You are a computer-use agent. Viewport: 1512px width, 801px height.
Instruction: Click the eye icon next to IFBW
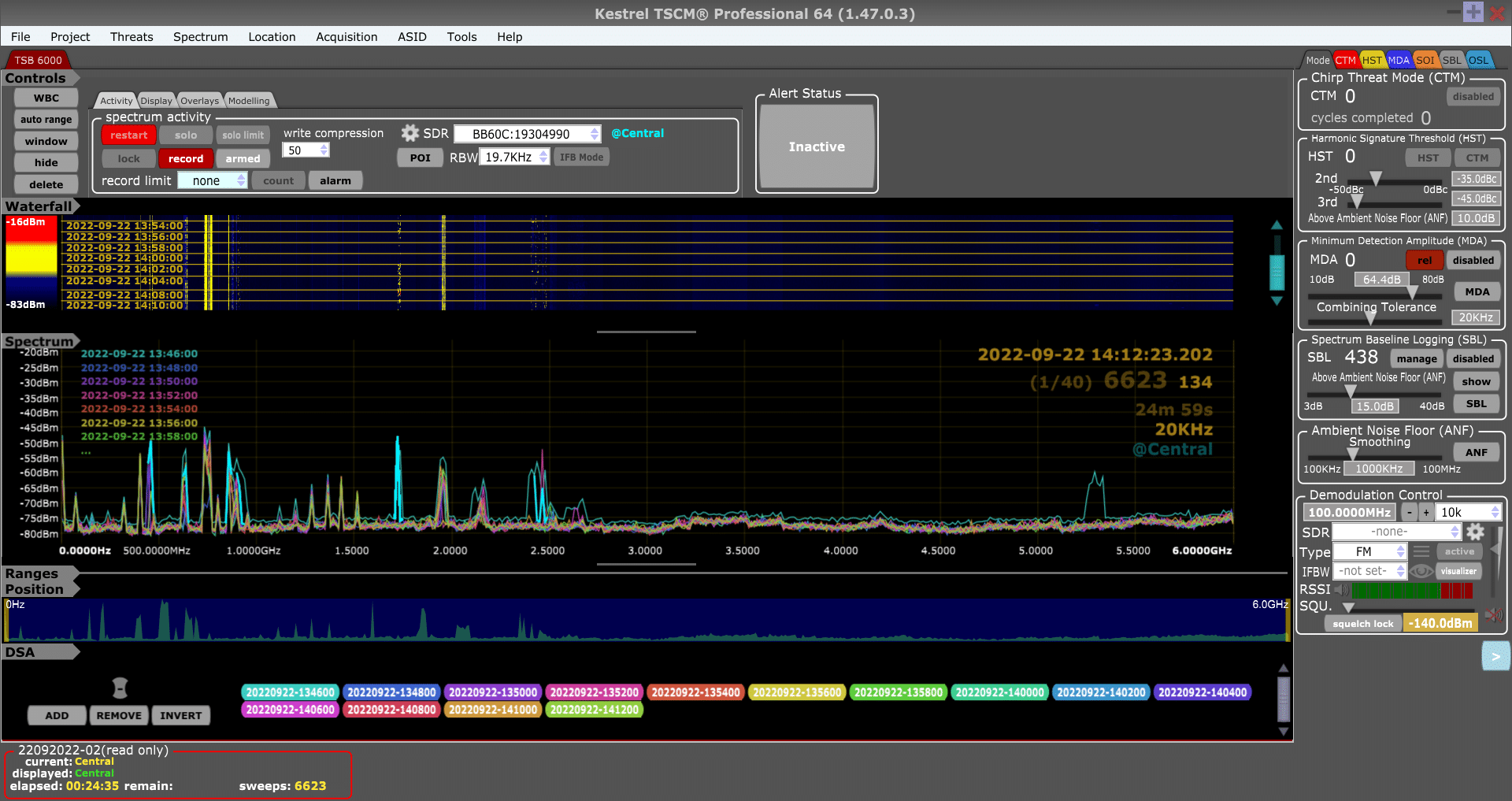(1421, 571)
